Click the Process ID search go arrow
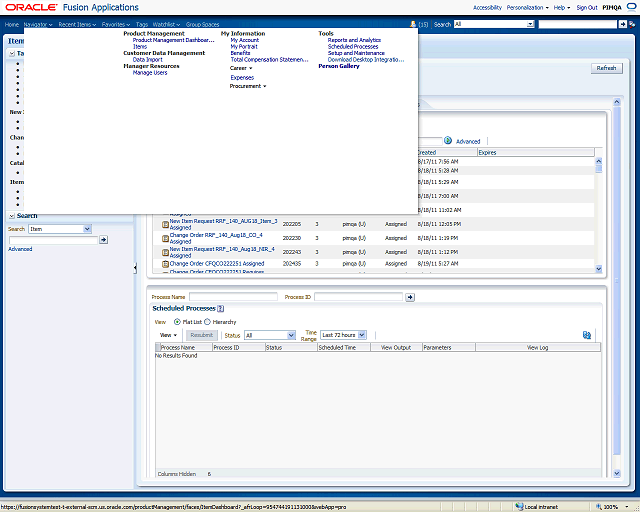 pos(409,297)
